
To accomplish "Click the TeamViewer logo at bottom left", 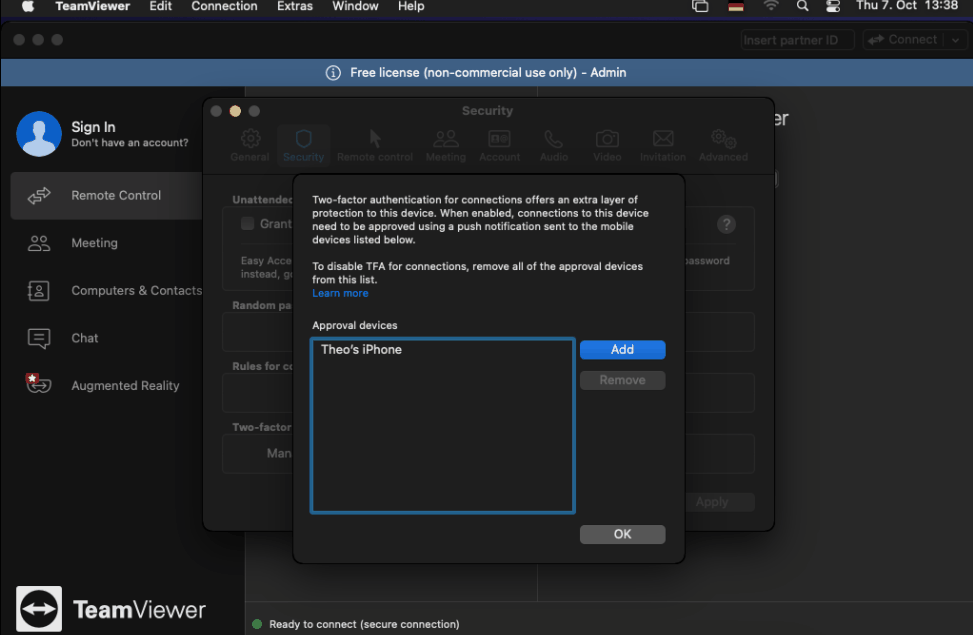I will (x=39, y=609).
